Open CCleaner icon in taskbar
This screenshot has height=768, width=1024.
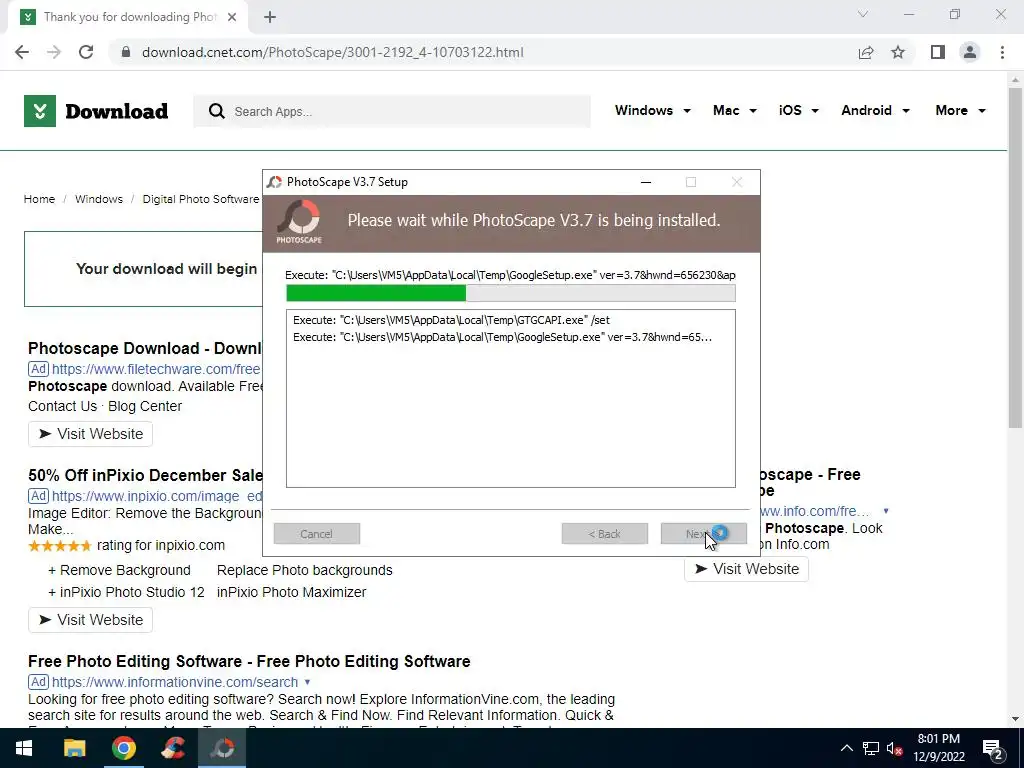[173, 748]
